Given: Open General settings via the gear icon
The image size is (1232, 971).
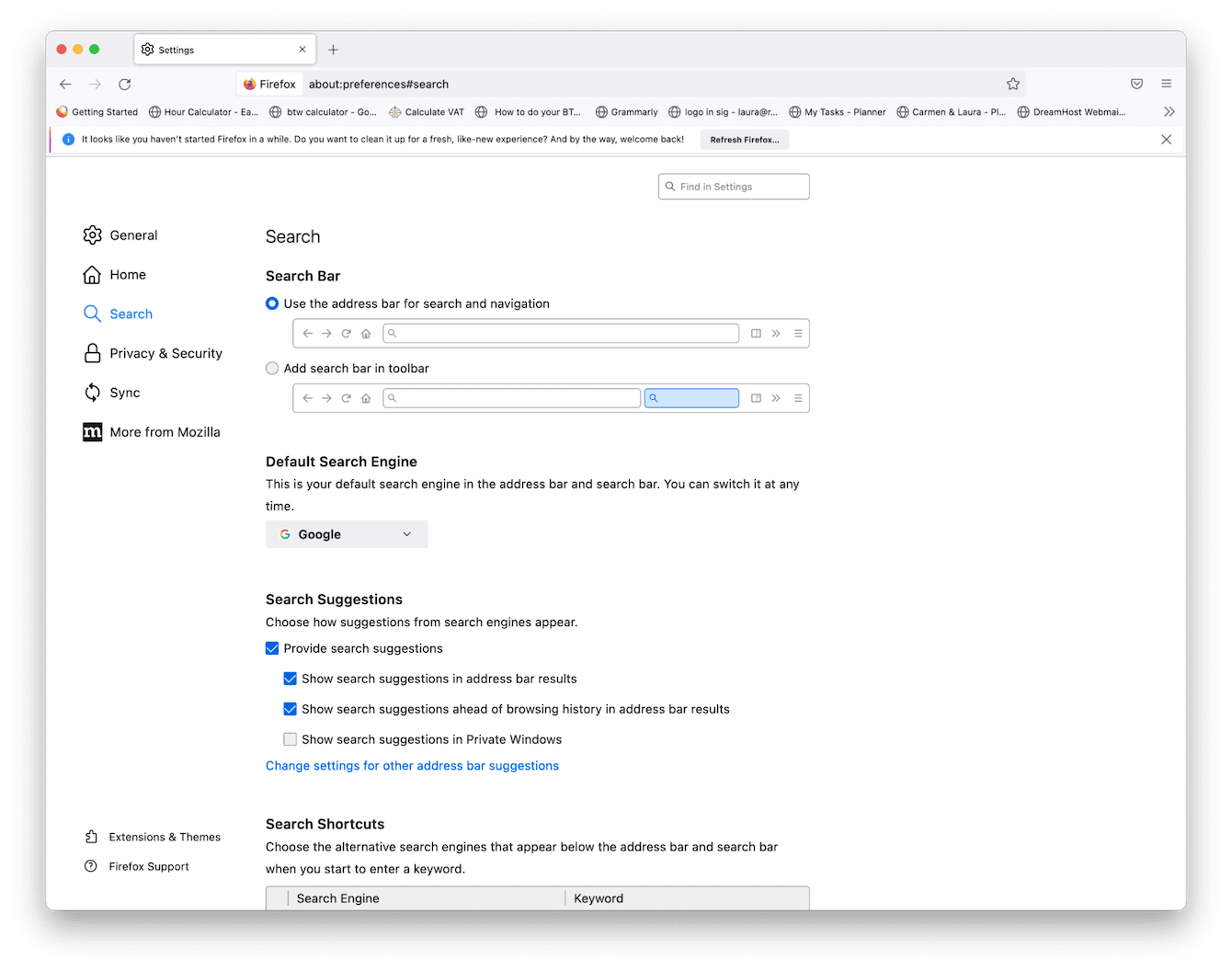Looking at the screenshot, I should pyautogui.click(x=93, y=234).
